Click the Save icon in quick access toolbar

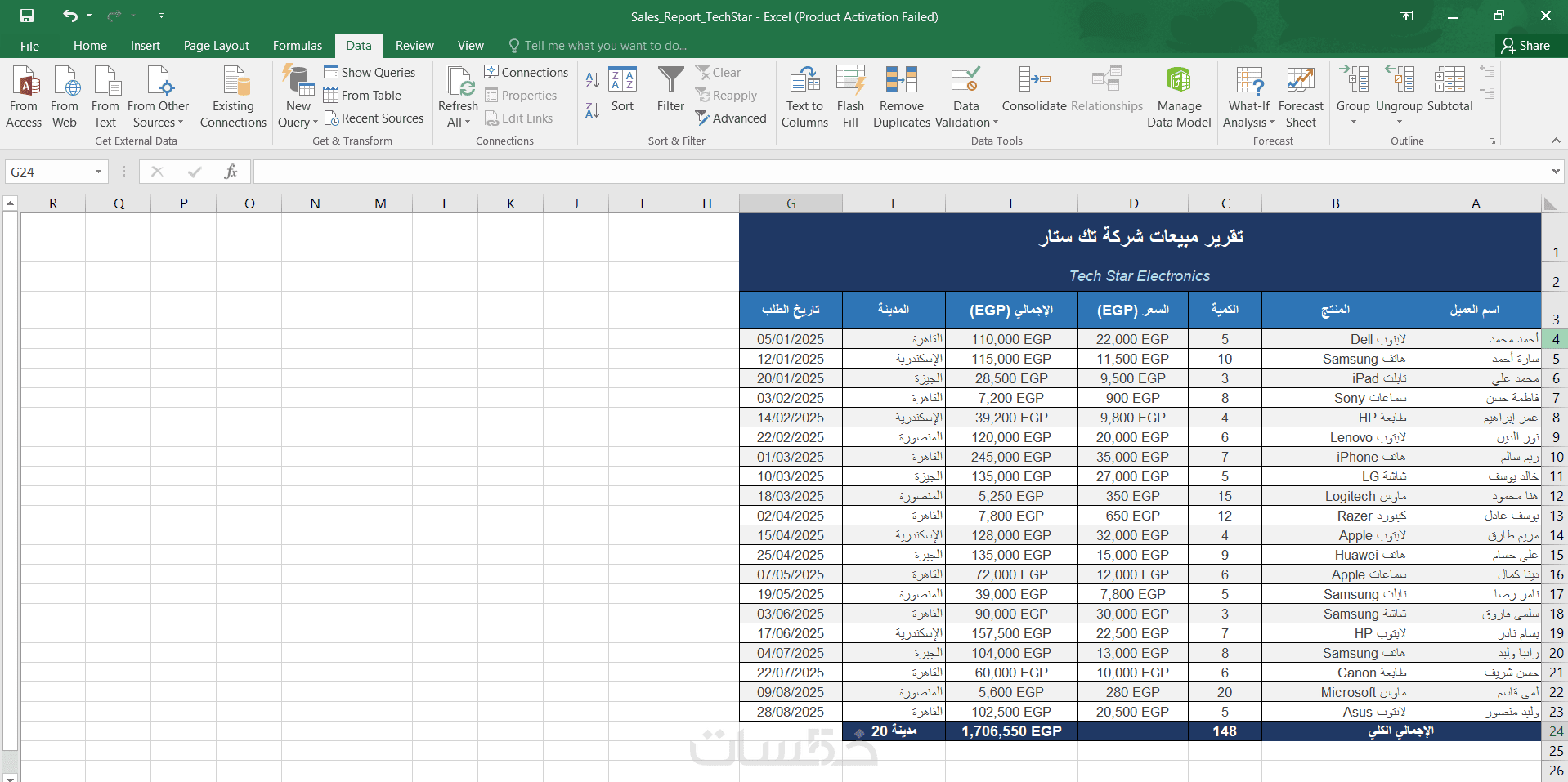[x=27, y=16]
